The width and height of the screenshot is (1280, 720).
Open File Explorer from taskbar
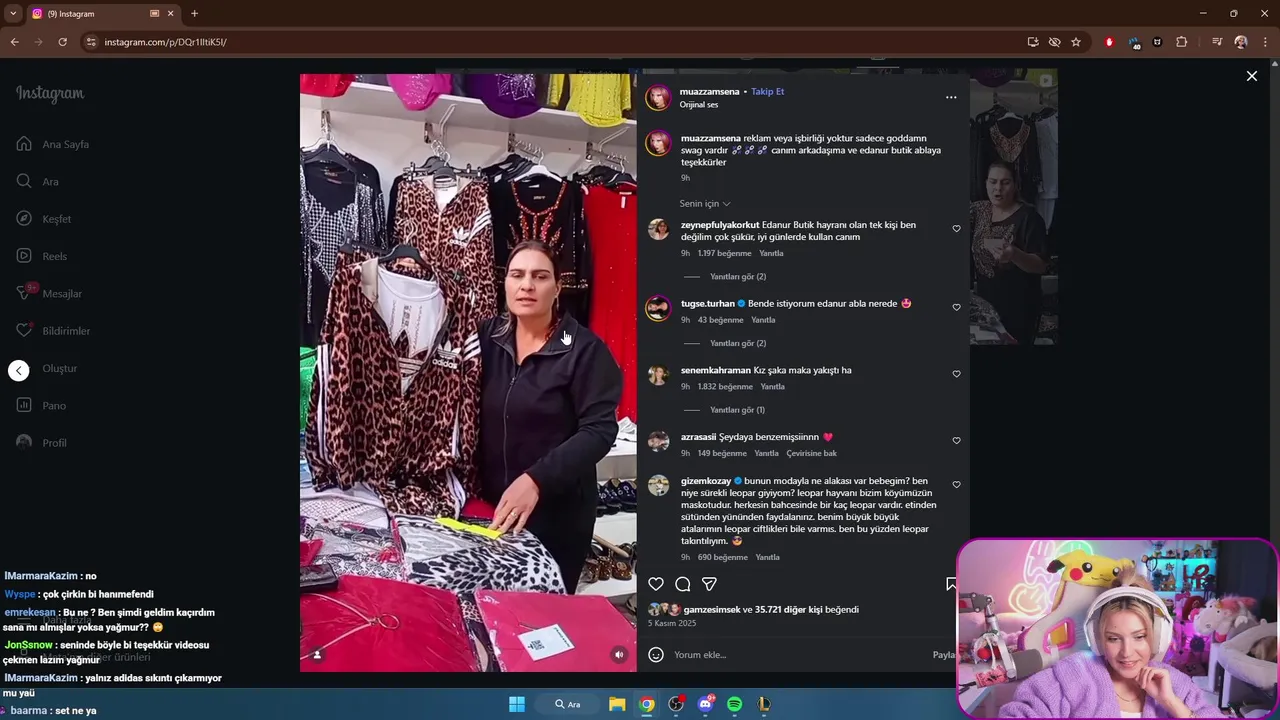[x=617, y=704]
